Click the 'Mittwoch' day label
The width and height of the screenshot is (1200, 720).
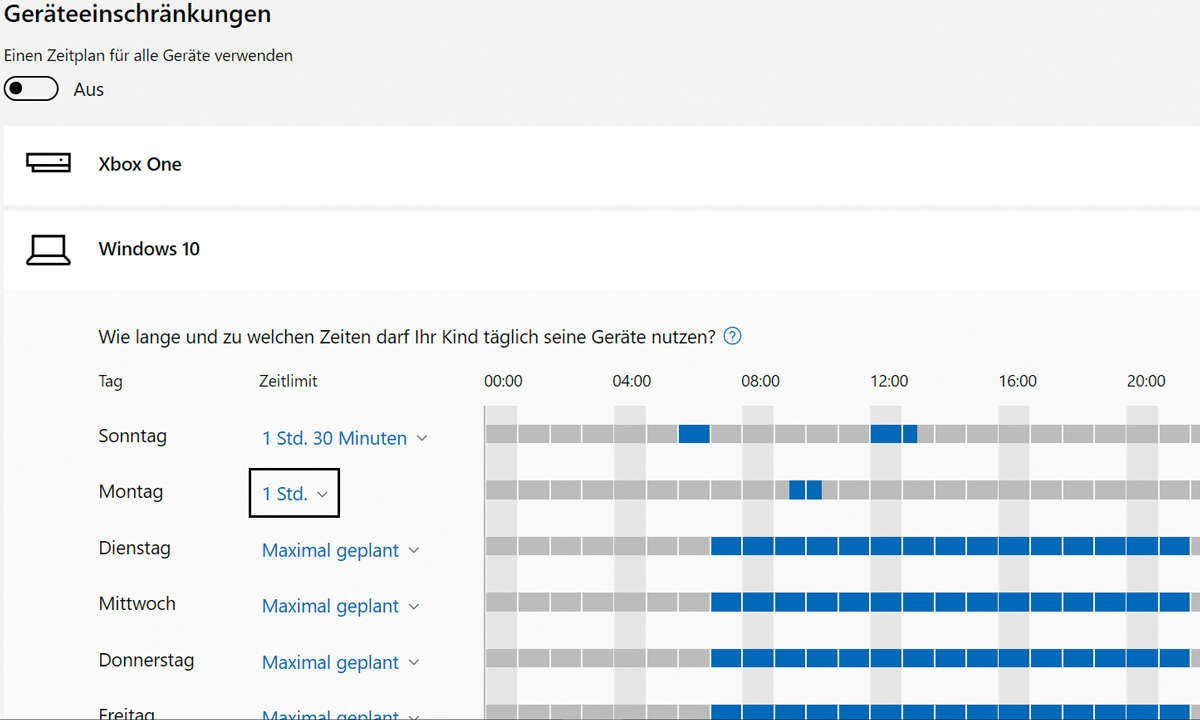[137, 604]
